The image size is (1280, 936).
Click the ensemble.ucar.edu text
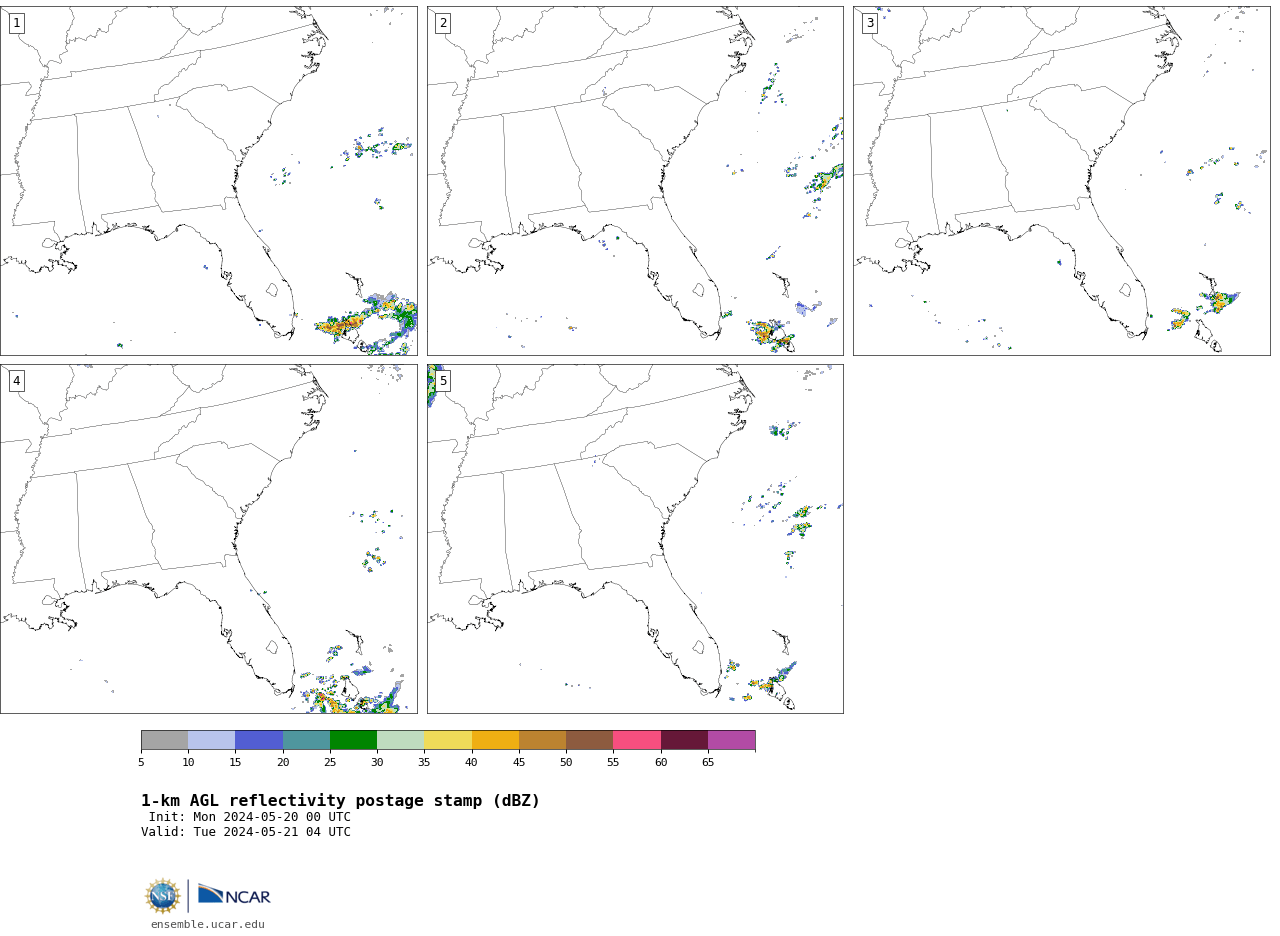[208, 925]
